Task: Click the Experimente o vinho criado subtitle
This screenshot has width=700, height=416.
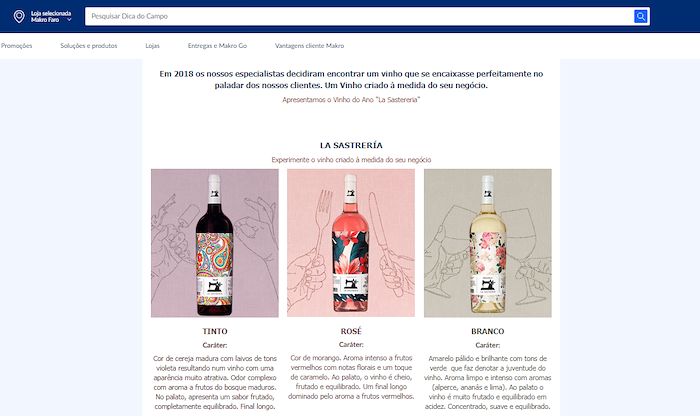Action: [x=351, y=160]
